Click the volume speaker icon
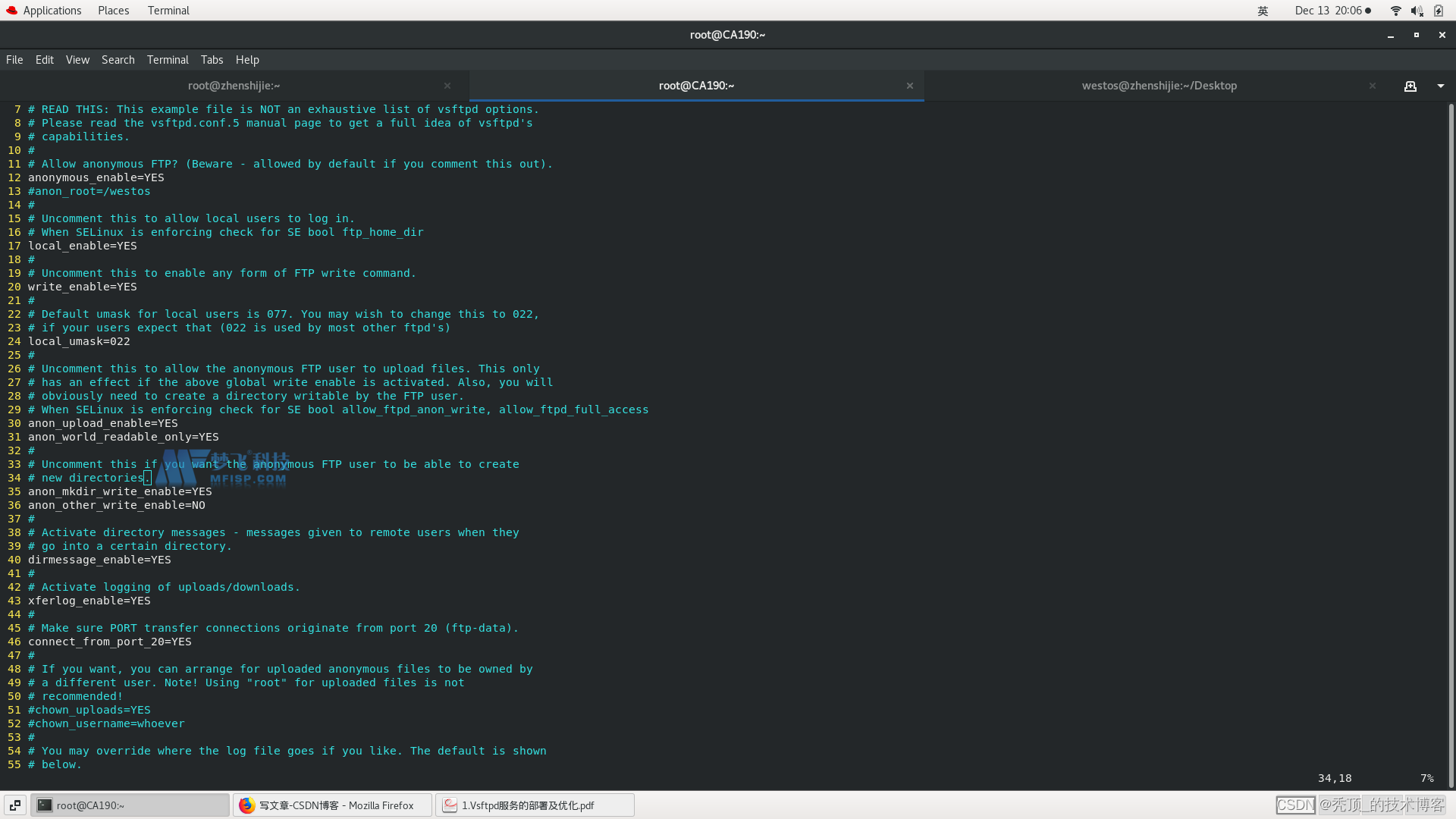This screenshot has width=1456, height=819. (1416, 11)
